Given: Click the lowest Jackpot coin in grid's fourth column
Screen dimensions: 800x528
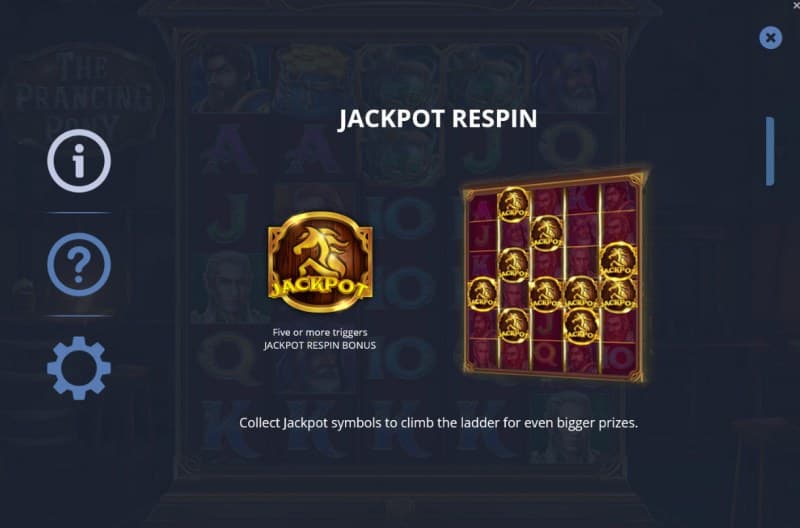Looking at the screenshot, I should coord(581,326).
